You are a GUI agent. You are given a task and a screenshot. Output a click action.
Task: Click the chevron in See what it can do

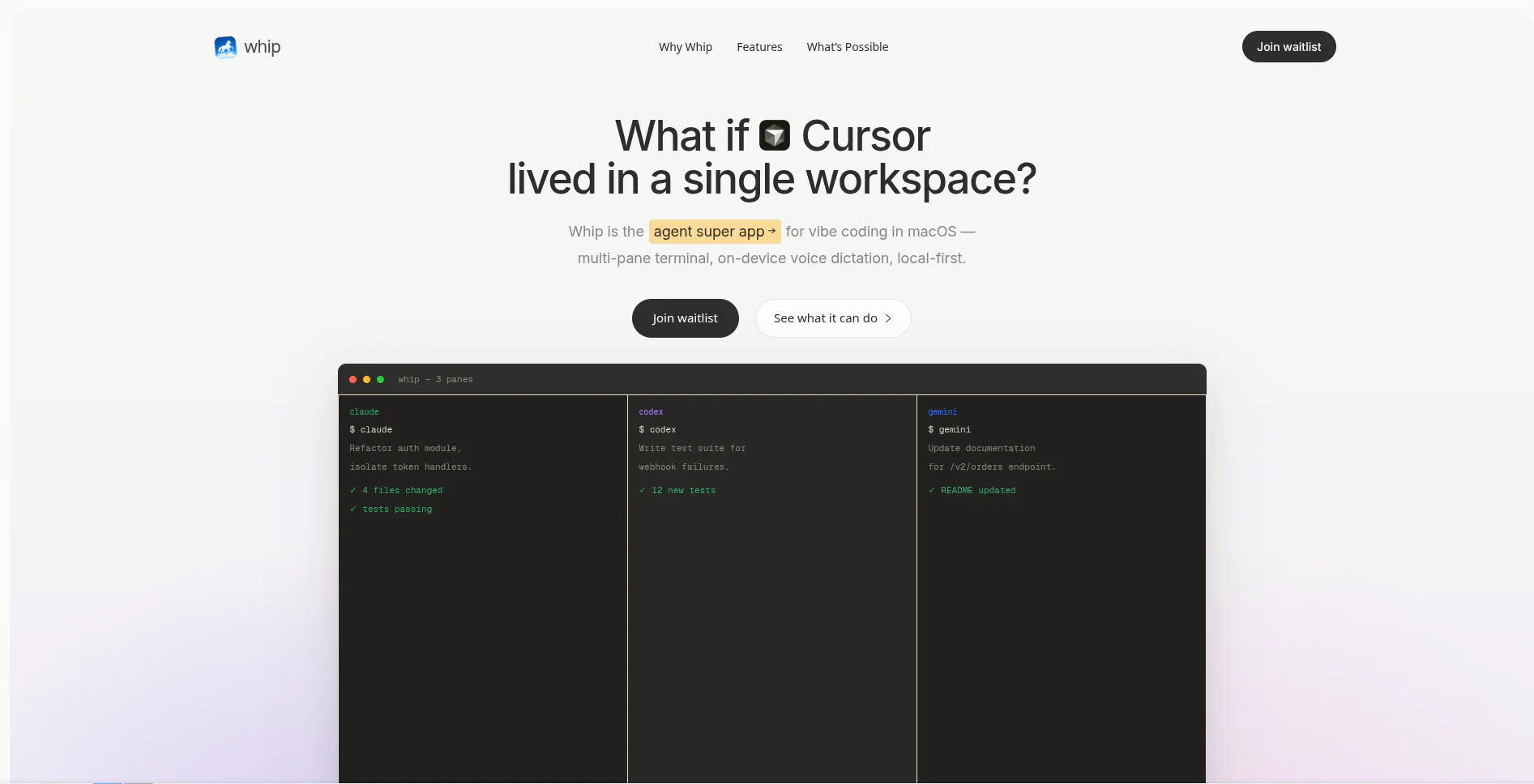click(888, 318)
